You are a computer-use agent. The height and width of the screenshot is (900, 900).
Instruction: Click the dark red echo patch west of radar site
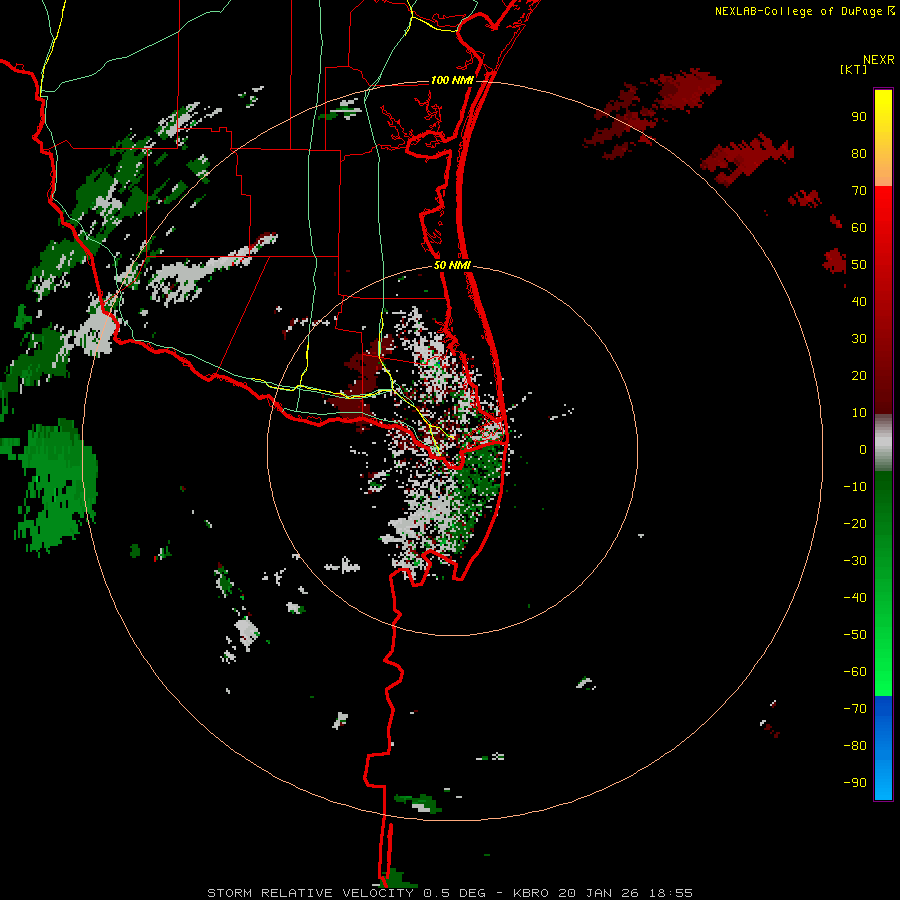tap(362, 382)
